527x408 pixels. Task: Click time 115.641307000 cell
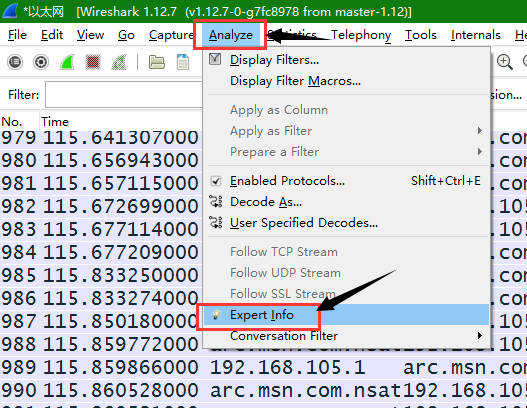[121, 137]
